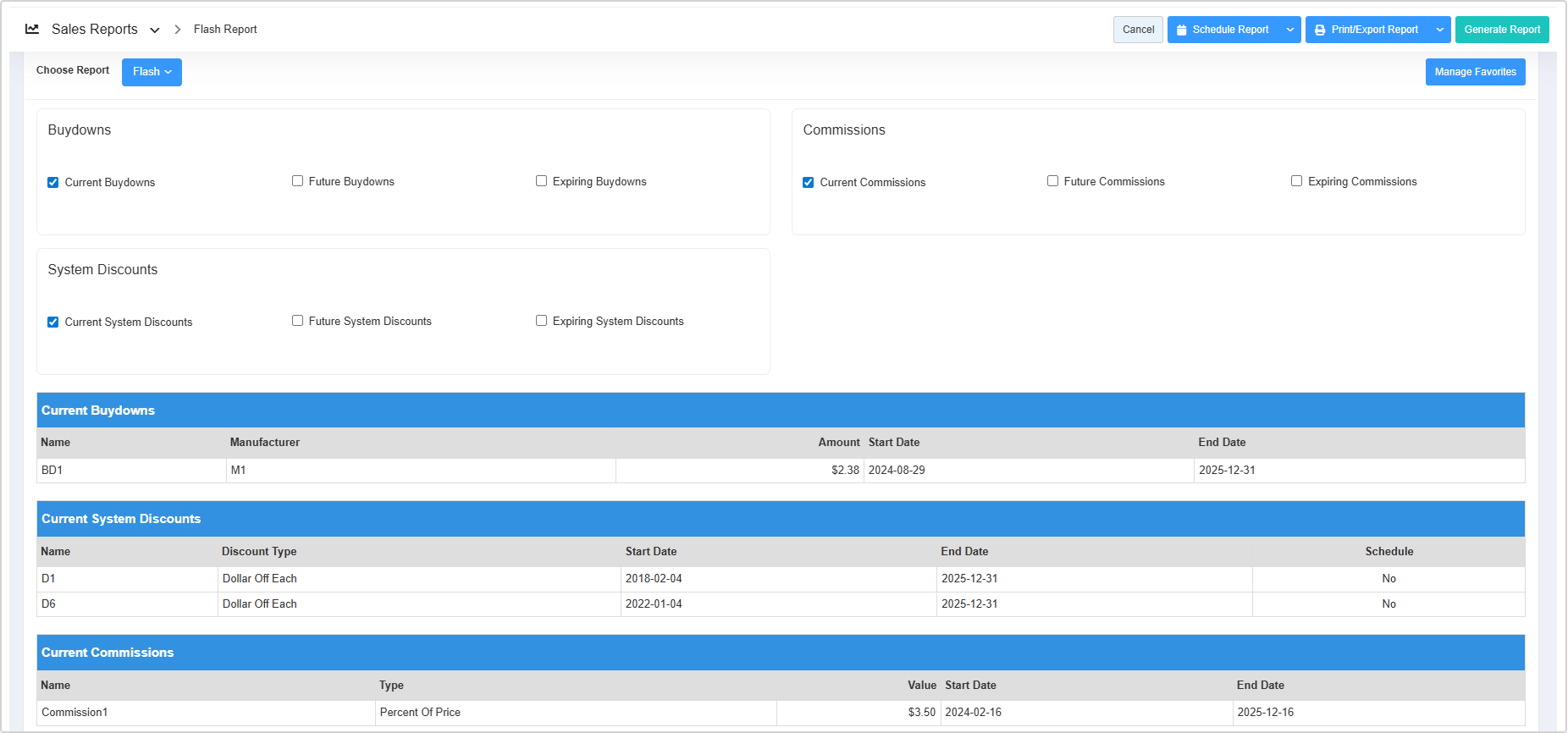Image resolution: width=1568 pixels, height=733 pixels.
Task: Click the $2.38 amount cell
Action: click(739, 471)
